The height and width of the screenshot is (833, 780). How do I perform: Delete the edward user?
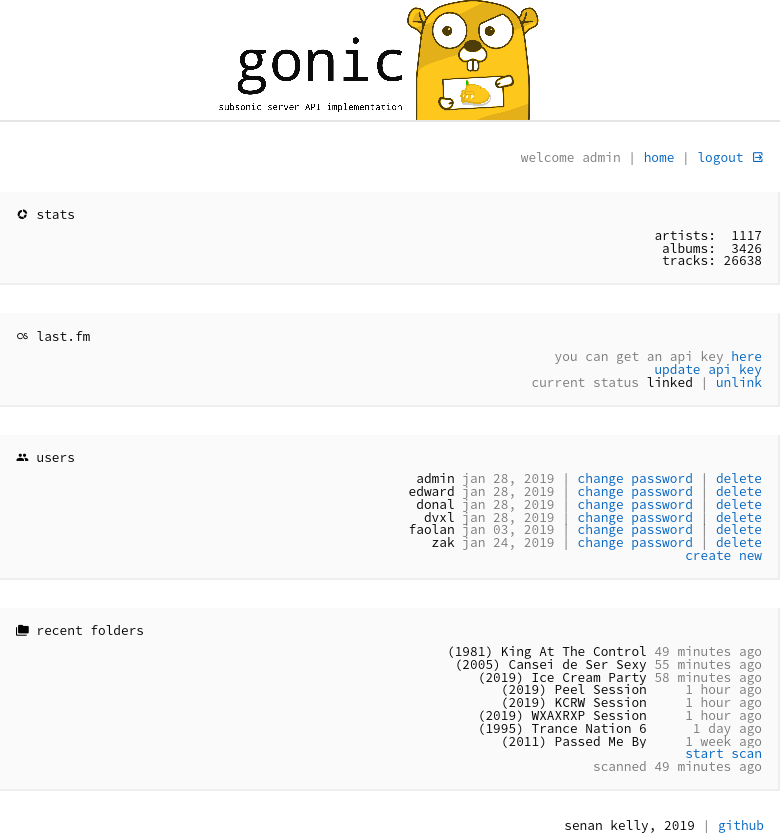tap(738, 492)
